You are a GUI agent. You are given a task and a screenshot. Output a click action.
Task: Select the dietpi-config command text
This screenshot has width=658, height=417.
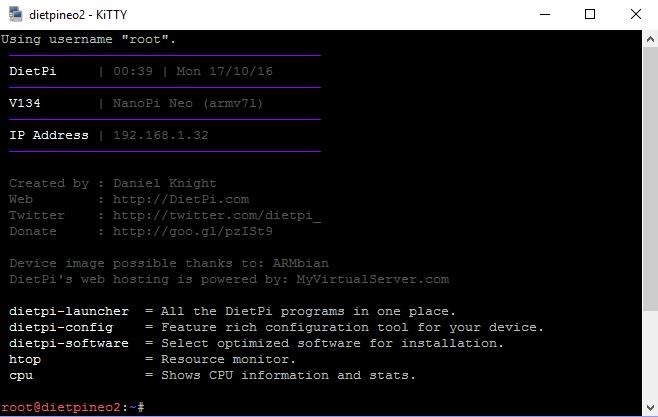(60, 327)
